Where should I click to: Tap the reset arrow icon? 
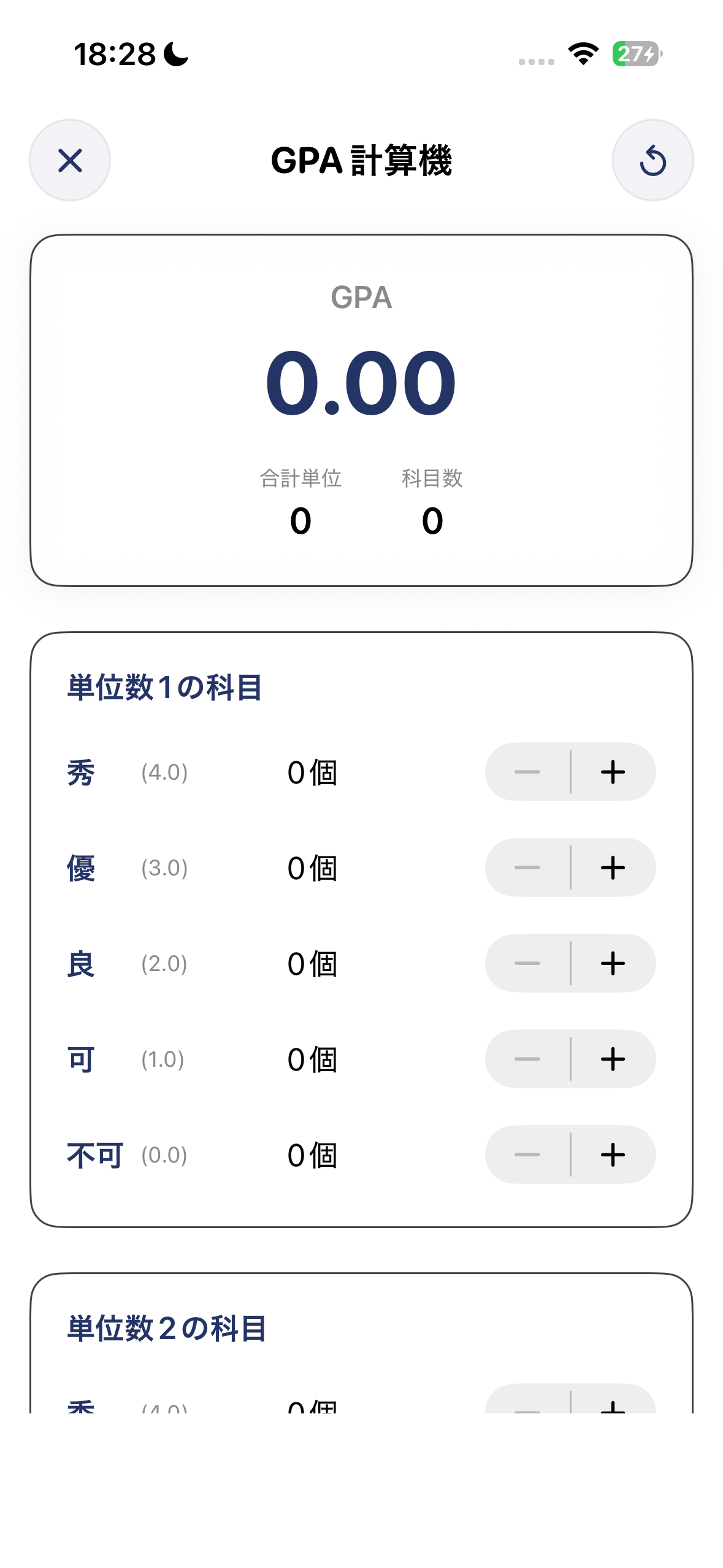tap(652, 161)
